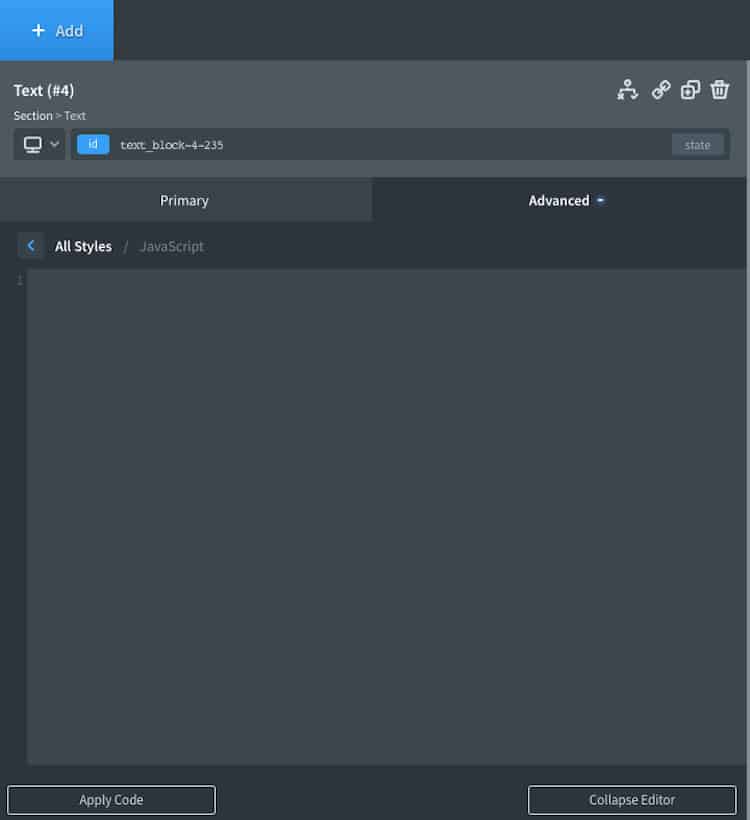The width and height of the screenshot is (750, 820).
Task: Duplicate the Text element
Action: [690, 90]
